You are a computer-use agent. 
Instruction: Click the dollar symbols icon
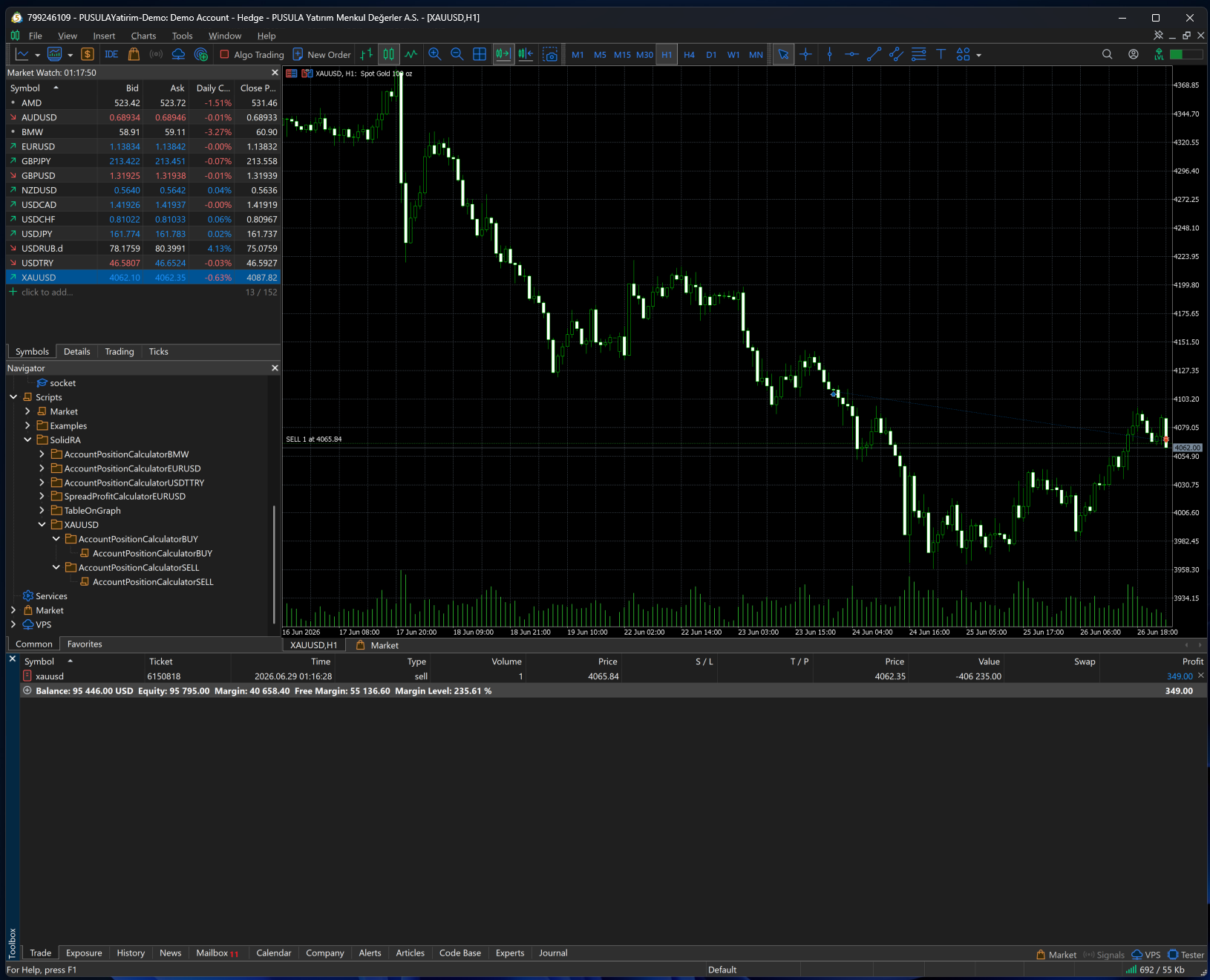tap(88, 54)
